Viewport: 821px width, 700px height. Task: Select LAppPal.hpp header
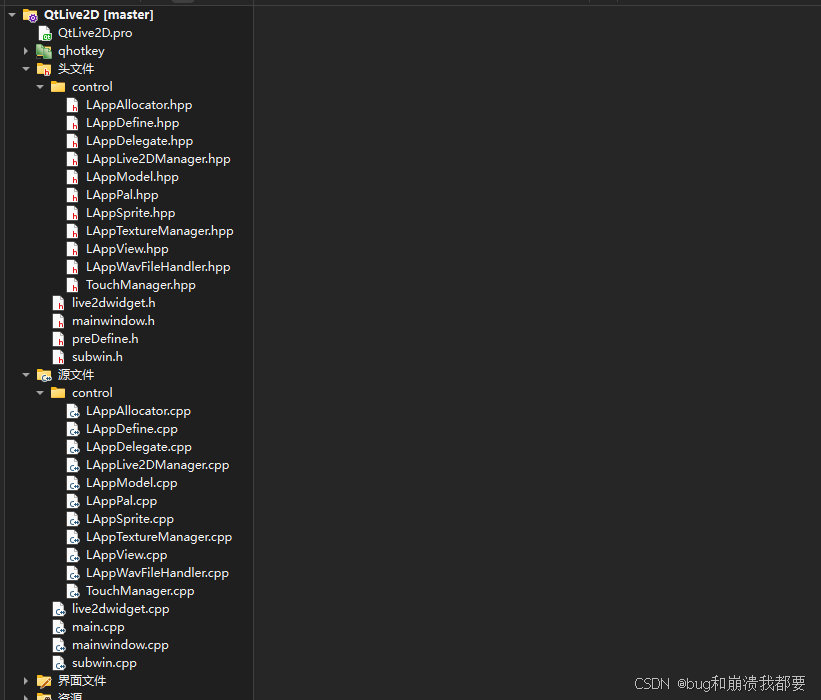122,195
